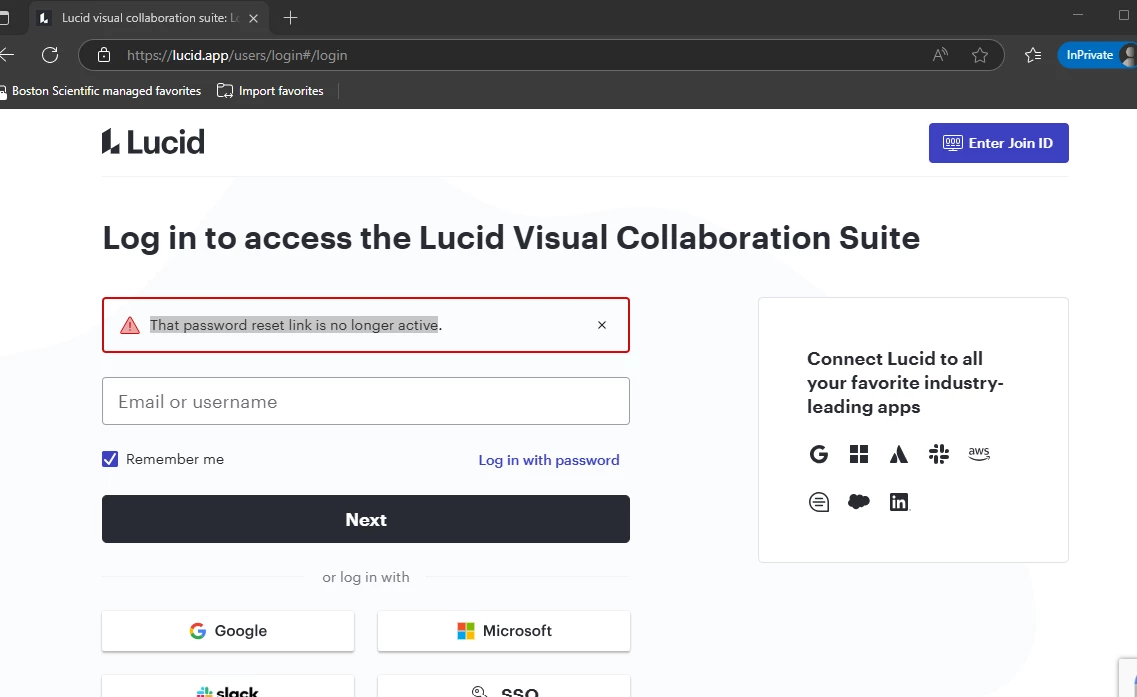The width and height of the screenshot is (1137, 697).
Task: Refresh the browser page
Action: pyautogui.click(x=50, y=55)
